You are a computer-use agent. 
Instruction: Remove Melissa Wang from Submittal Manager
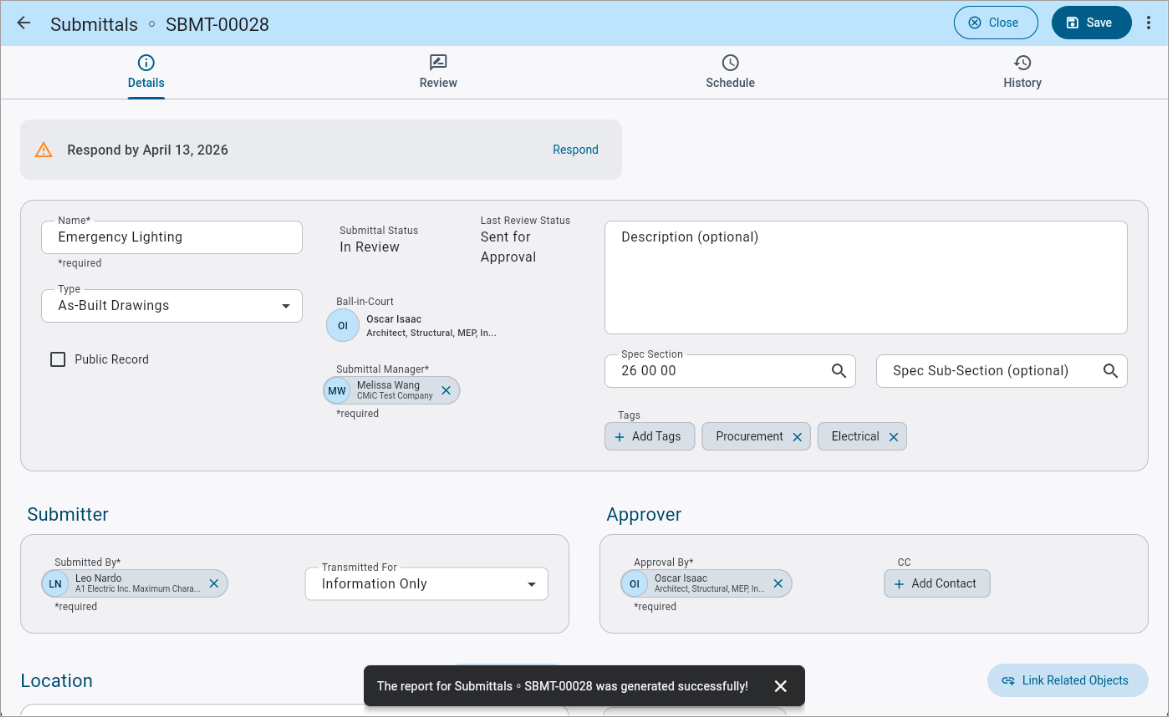pyautogui.click(x=446, y=391)
